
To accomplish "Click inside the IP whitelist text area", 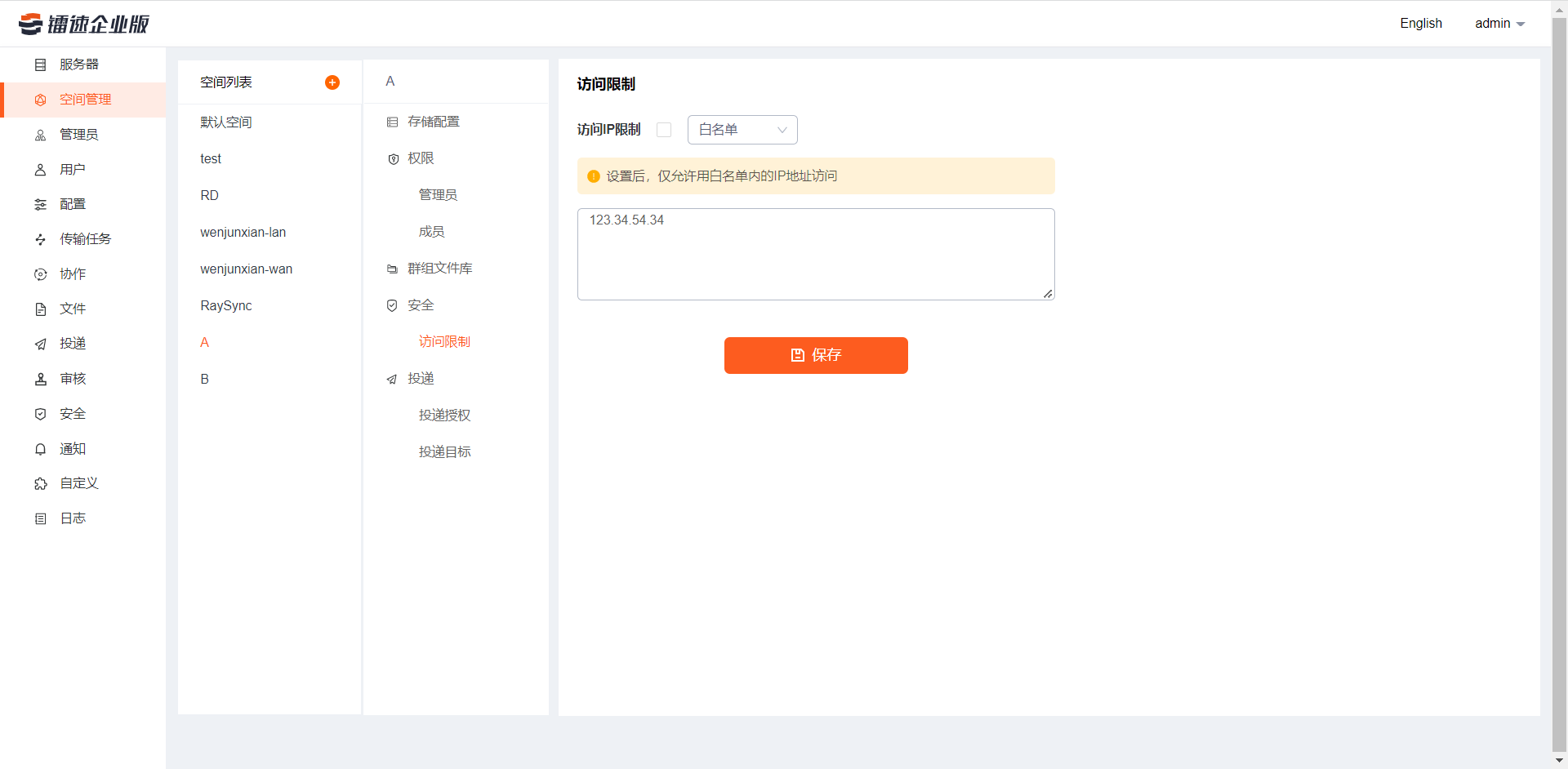I will click(815, 253).
